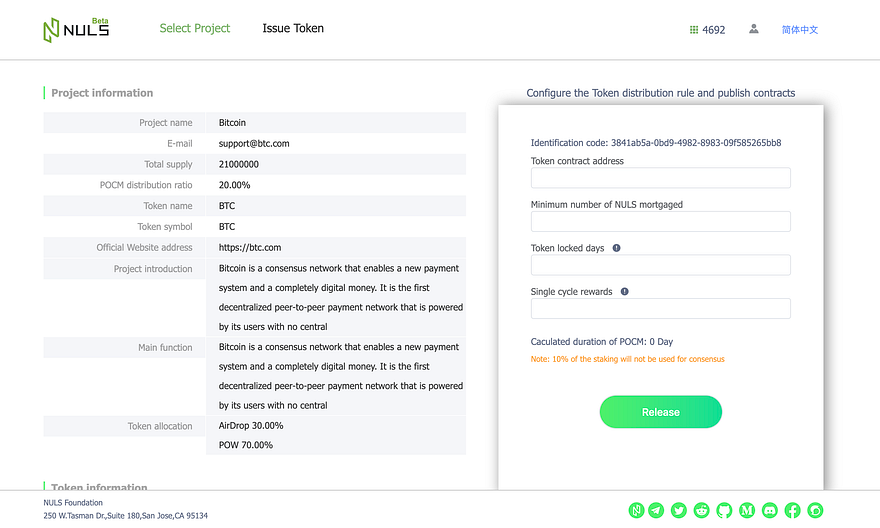Click the info icon beside Single cycle rewards

pyautogui.click(x=625, y=292)
